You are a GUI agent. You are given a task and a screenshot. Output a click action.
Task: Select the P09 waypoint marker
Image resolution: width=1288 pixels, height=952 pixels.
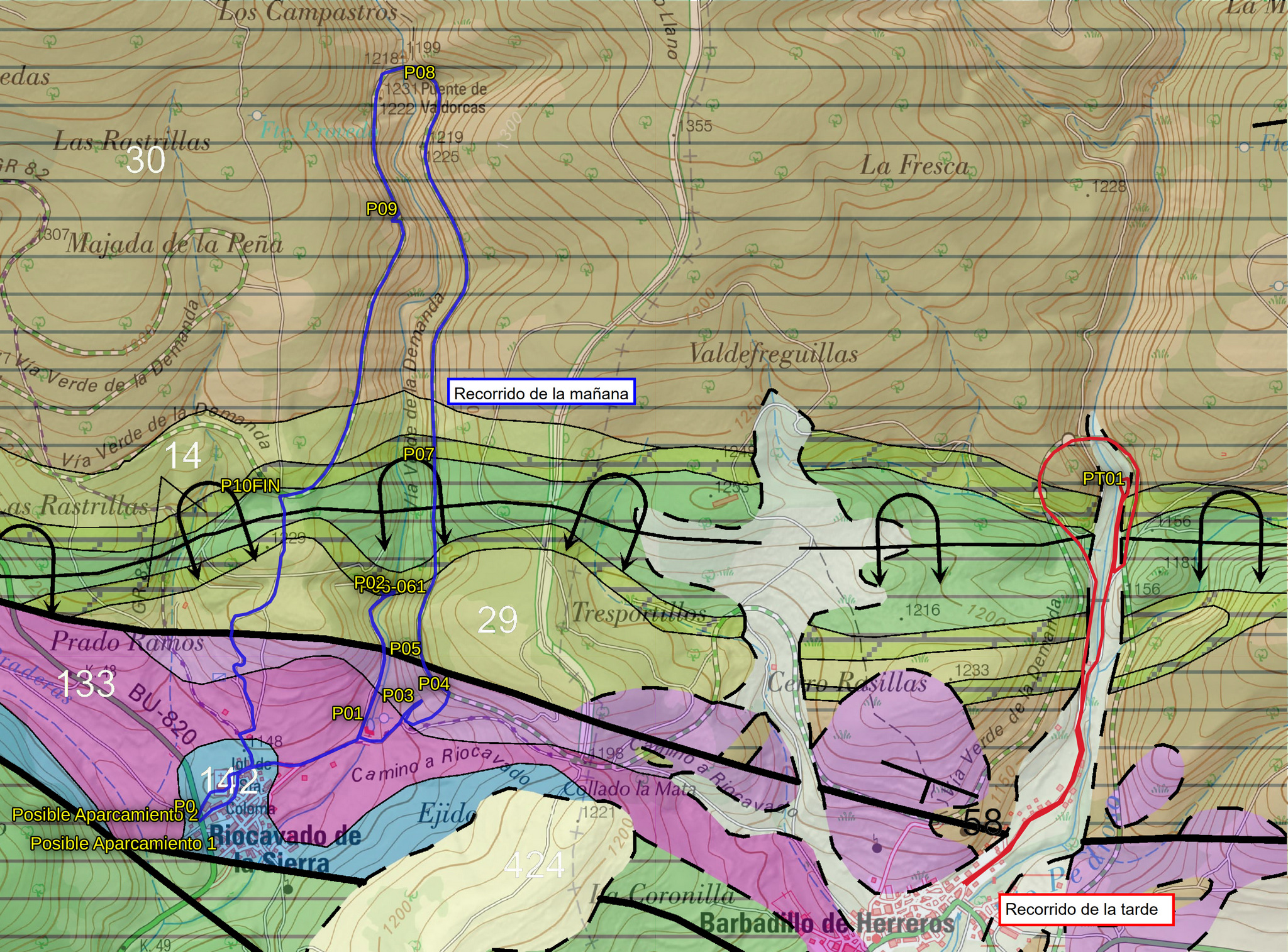[382, 209]
